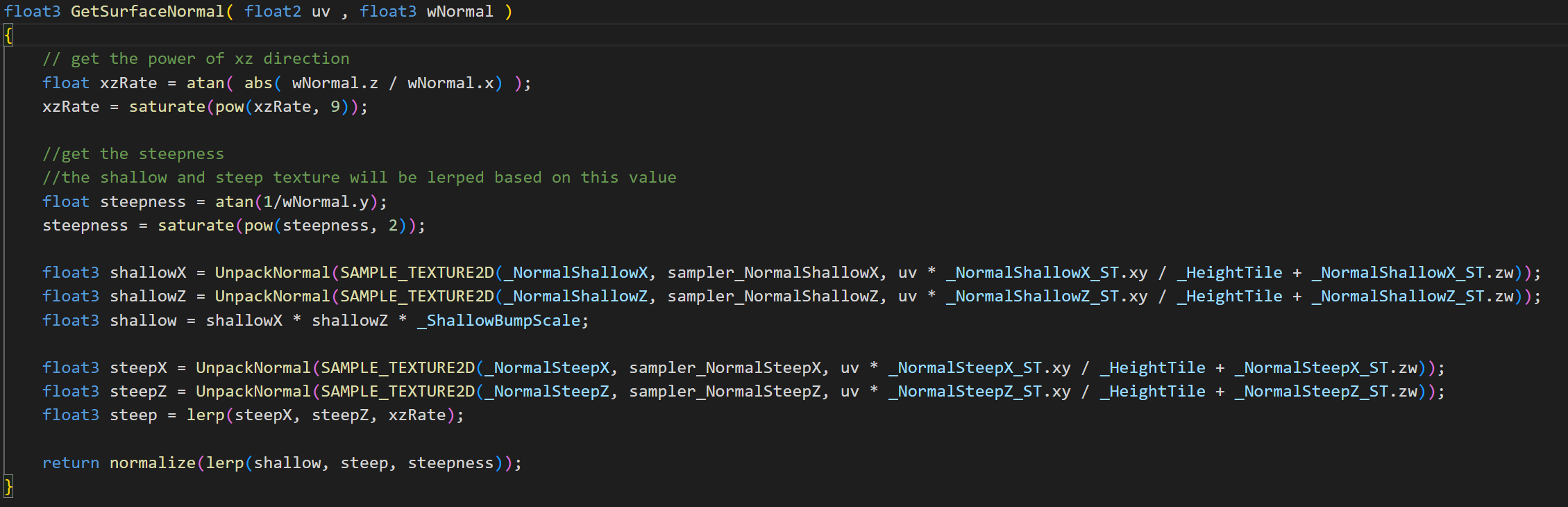Click the closing curly brace of the function
Viewport: 1568px width, 507px height.
click(8, 487)
